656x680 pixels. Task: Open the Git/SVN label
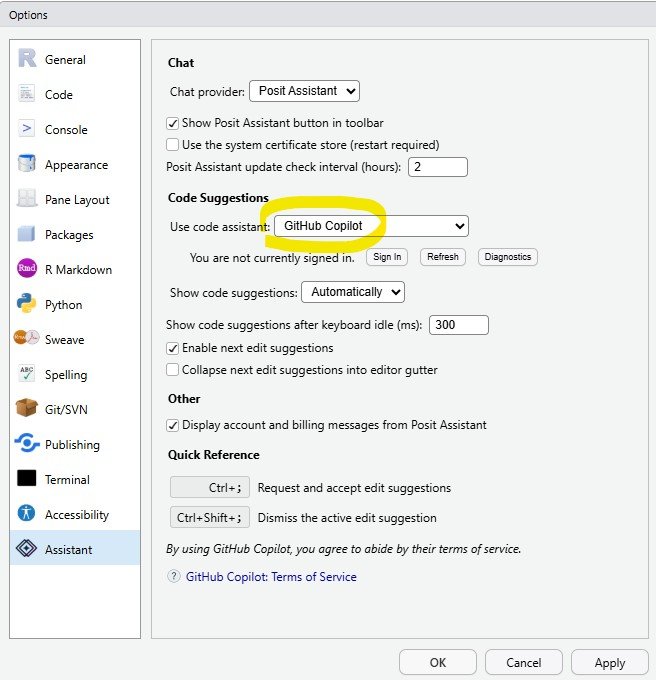[x=66, y=409]
